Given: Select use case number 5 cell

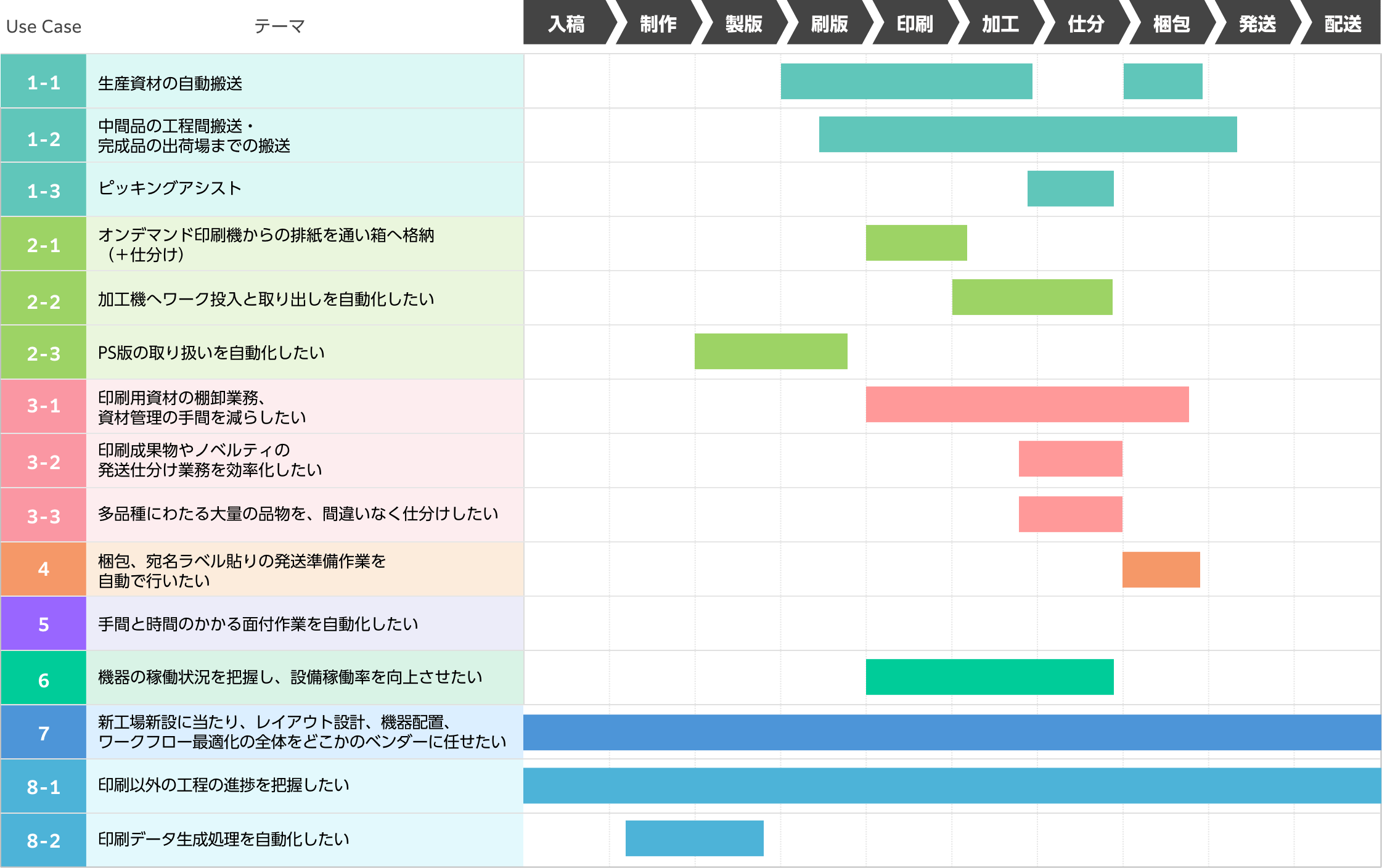Looking at the screenshot, I should [44, 624].
